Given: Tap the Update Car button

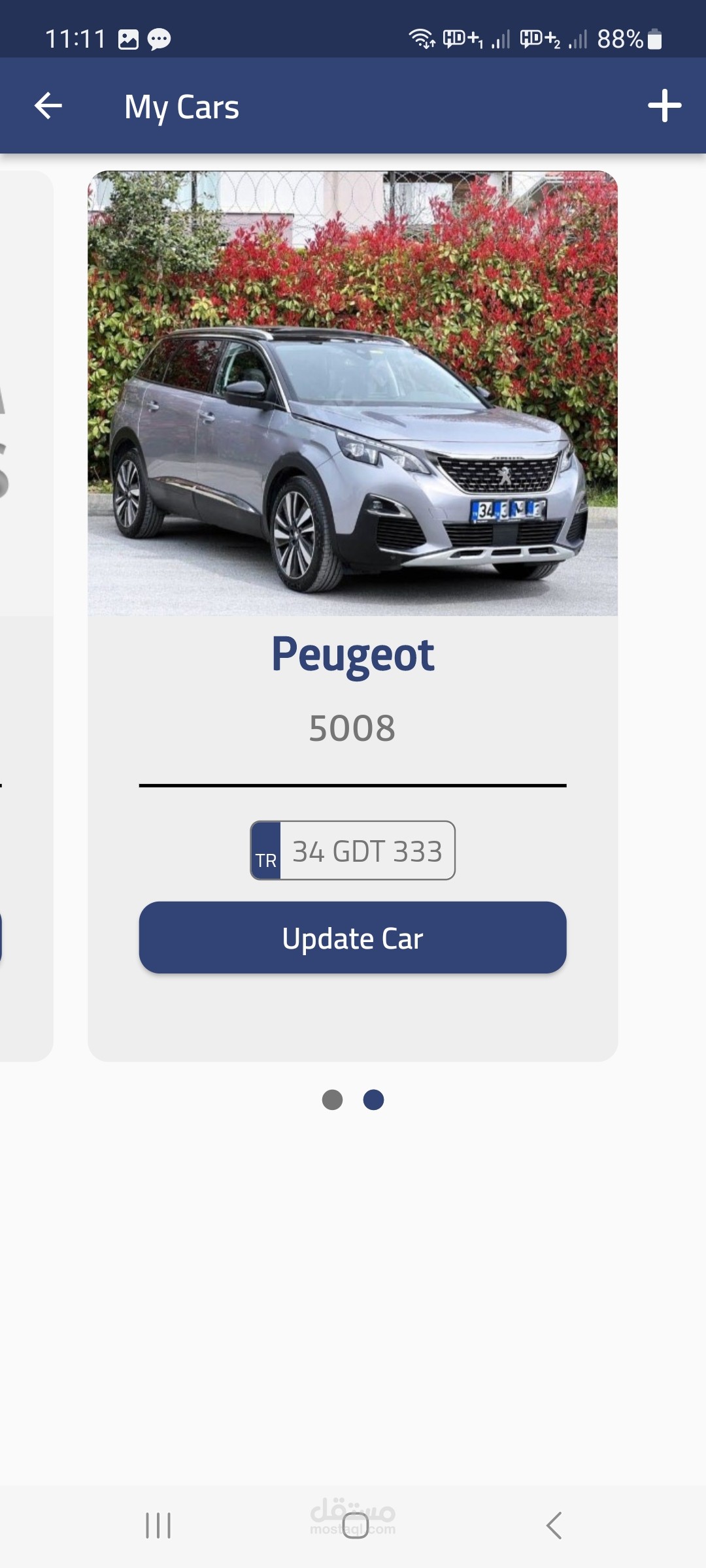Looking at the screenshot, I should (x=353, y=938).
